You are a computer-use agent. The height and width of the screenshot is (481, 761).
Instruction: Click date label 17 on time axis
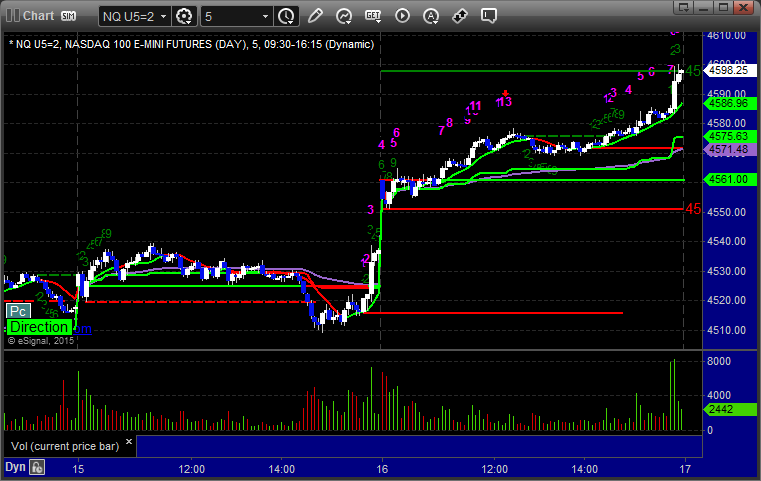[x=685, y=469]
